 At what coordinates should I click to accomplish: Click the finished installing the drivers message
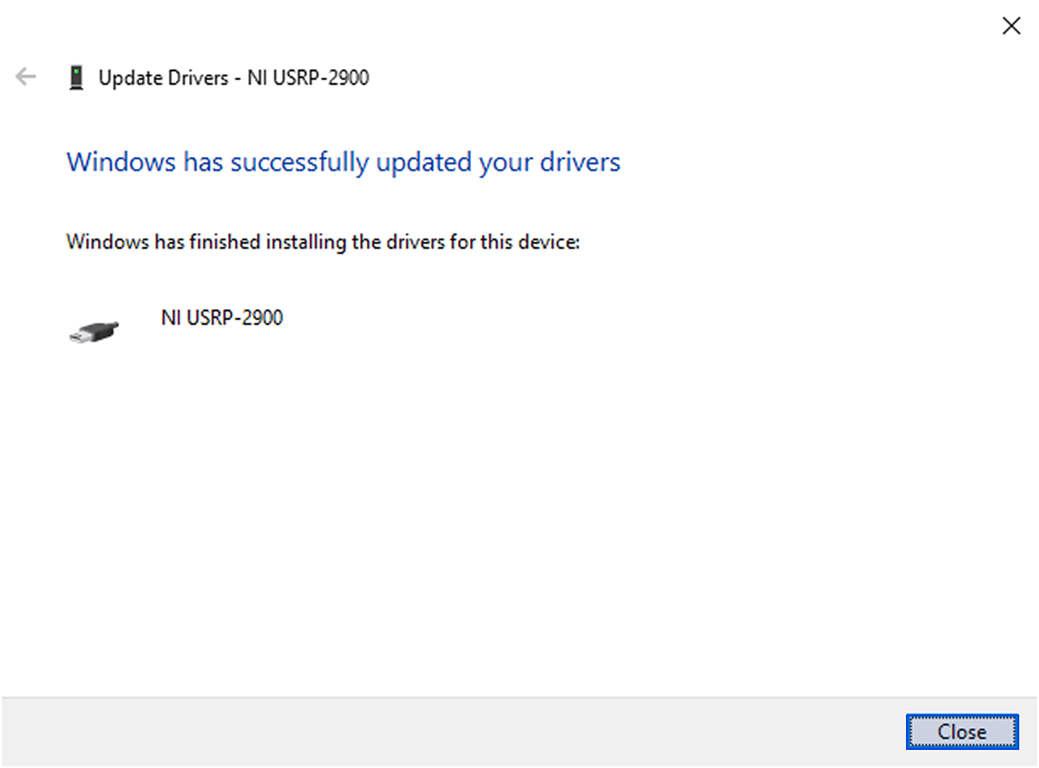[322, 242]
